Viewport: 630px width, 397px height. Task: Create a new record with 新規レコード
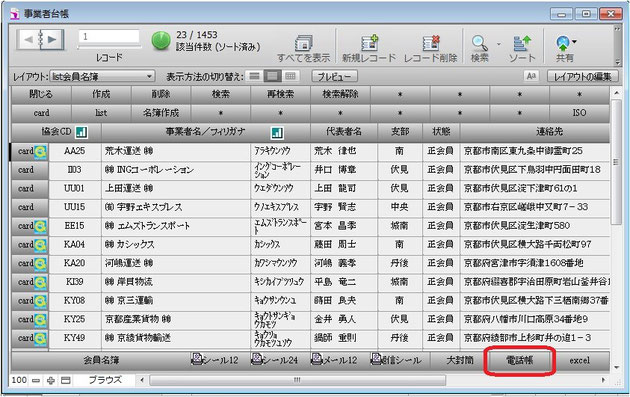(x=369, y=43)
